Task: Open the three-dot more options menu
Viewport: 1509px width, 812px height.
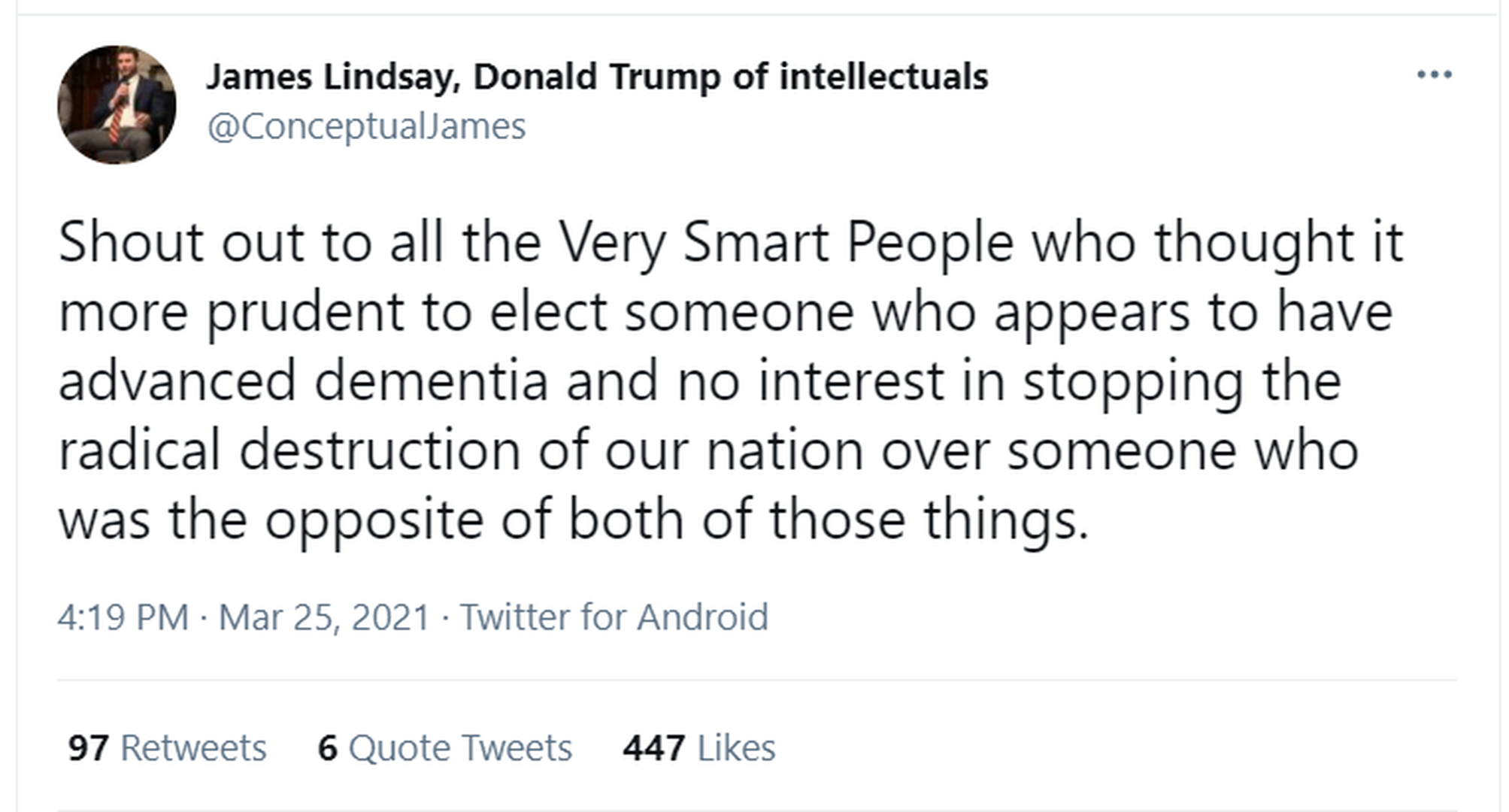Action: 1434,74
